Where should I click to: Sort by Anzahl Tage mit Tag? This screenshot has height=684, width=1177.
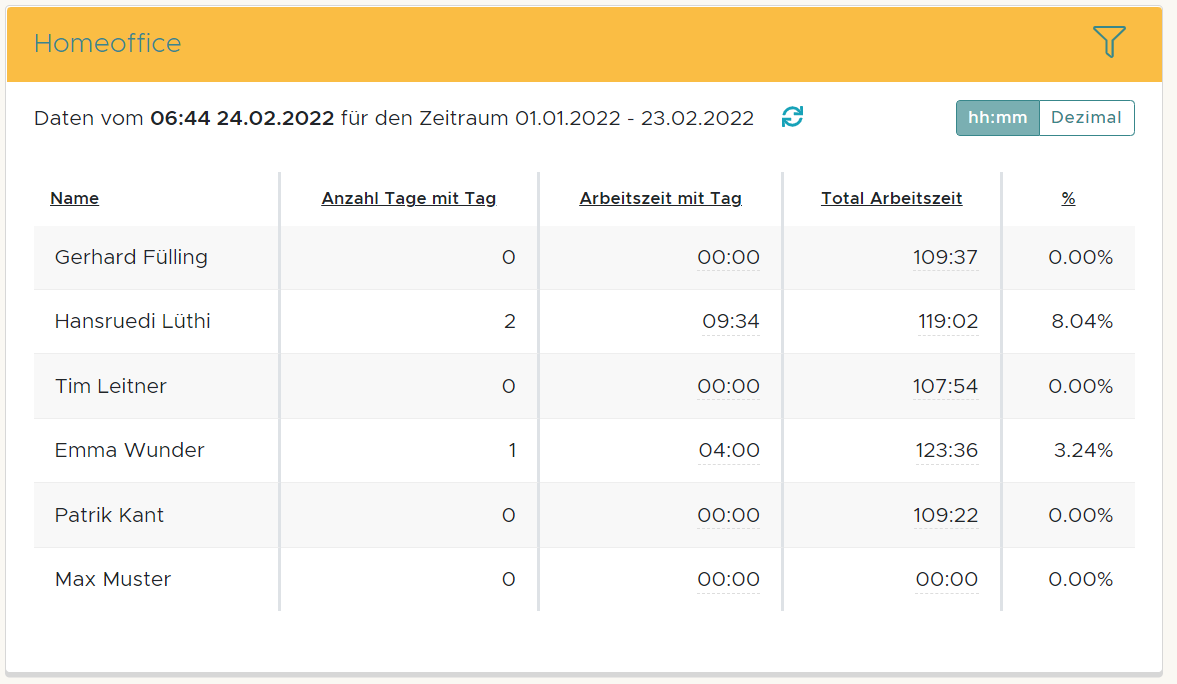point(408,198)
